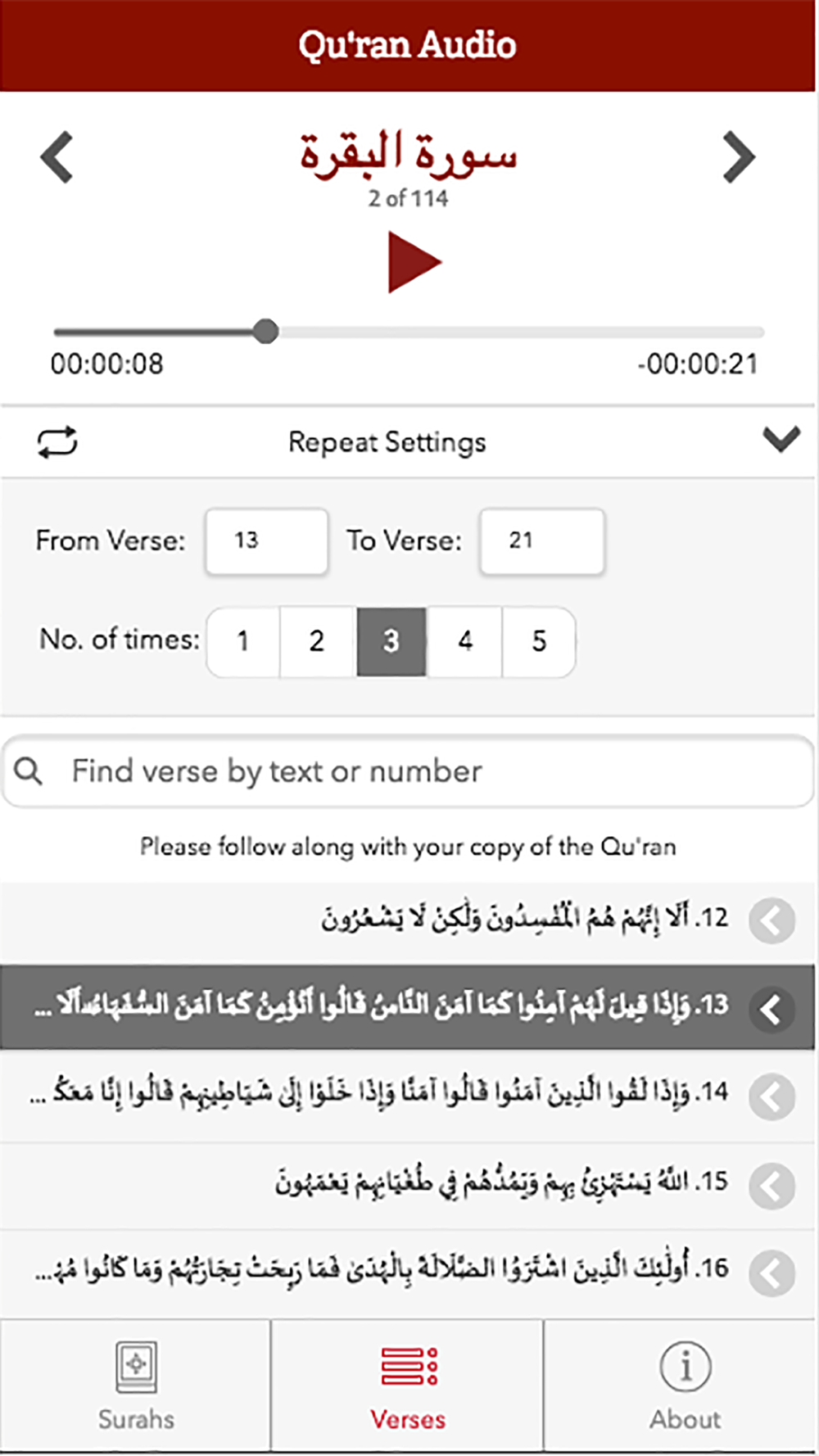Viewport: 819px width, 1456px height.
Task: Tap the arrow icon on verse 14
Action: tap(772, 1097)
